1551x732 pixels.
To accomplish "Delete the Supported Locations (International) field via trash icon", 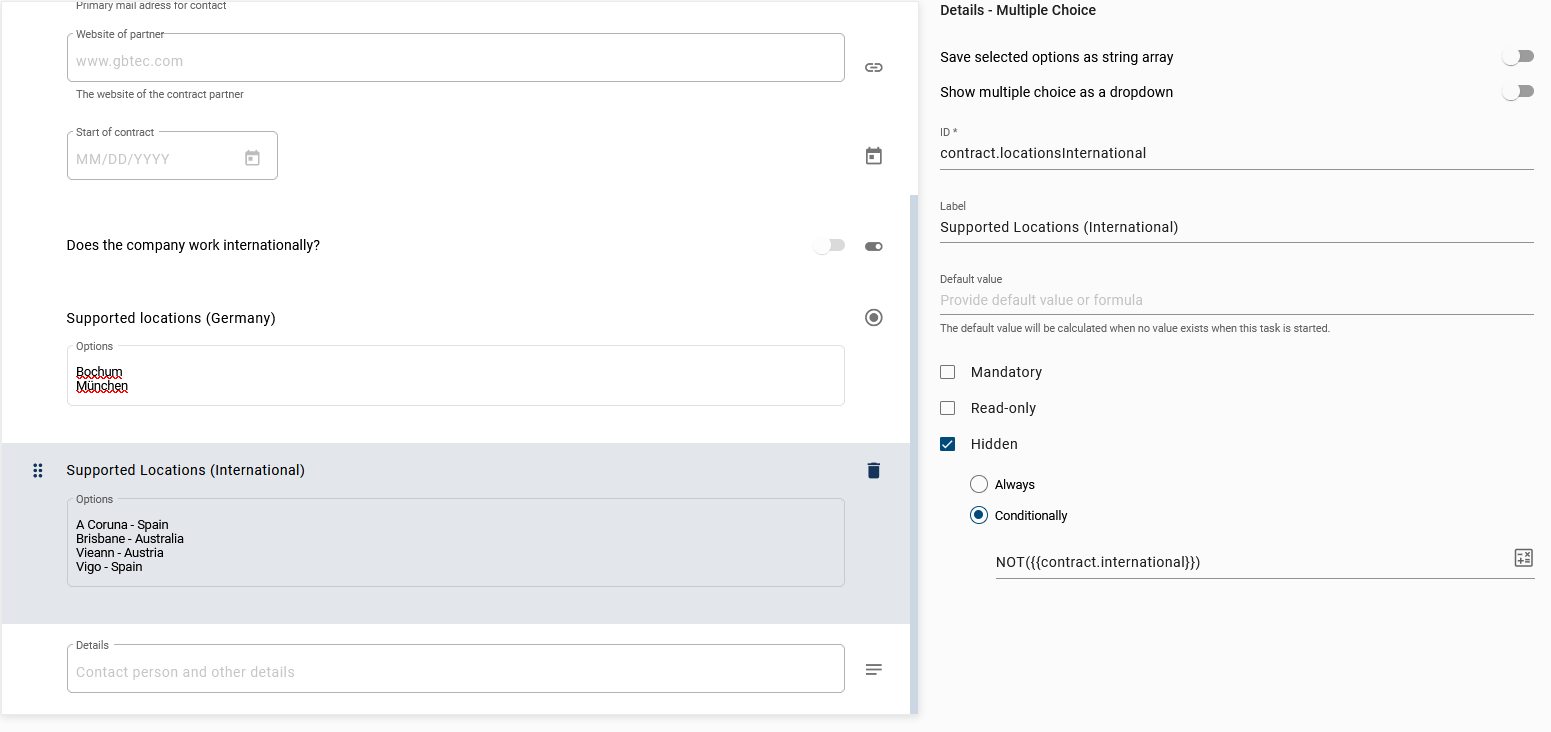I will 873,470.
